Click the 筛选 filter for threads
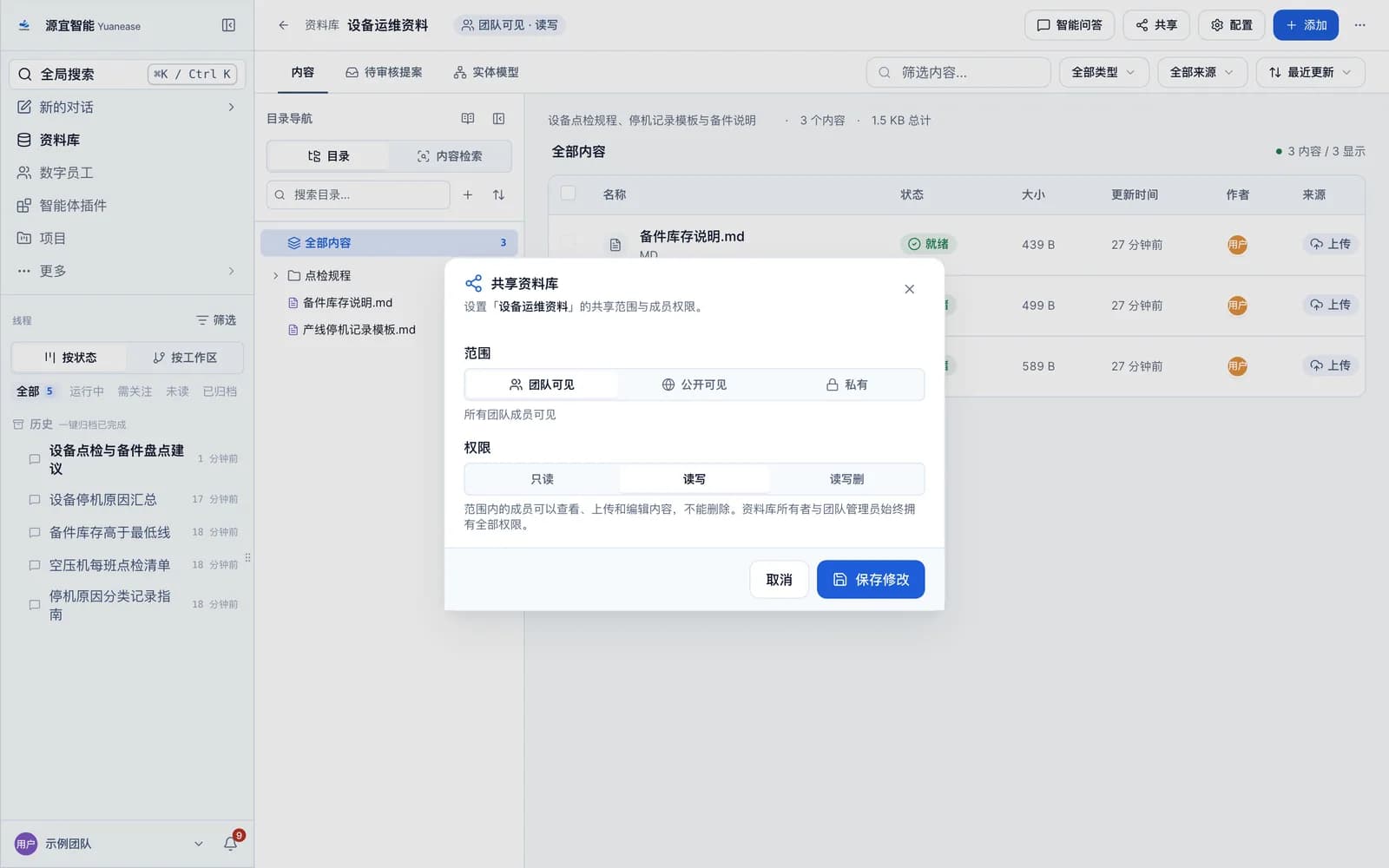The height and width of the screenshot is (868, 1389). click(216, 320)
